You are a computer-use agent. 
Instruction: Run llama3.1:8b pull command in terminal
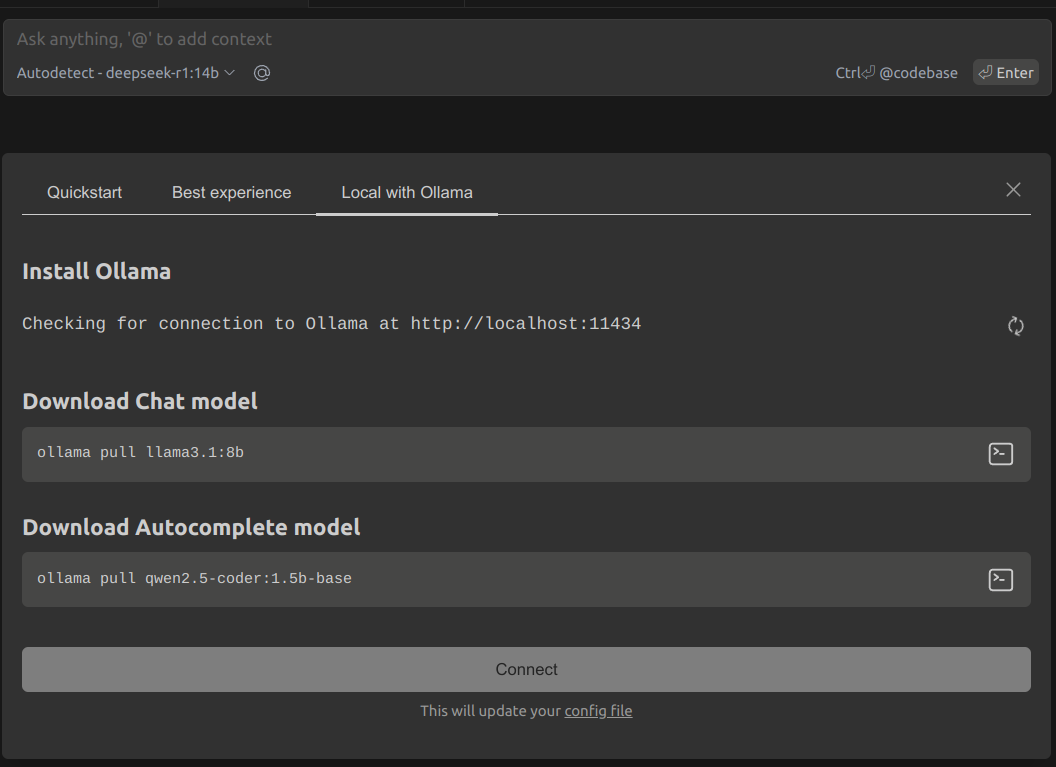tap(1001, 454)
